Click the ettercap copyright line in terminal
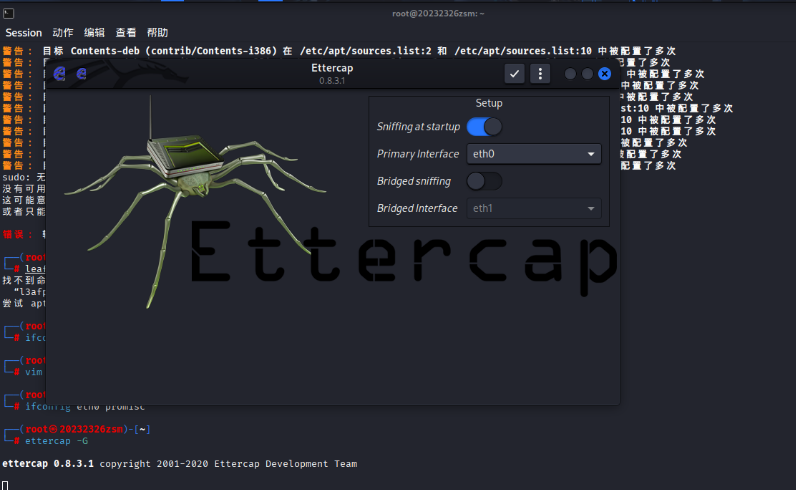The height and width of the screenshot is (490, 796). point(180,464)
